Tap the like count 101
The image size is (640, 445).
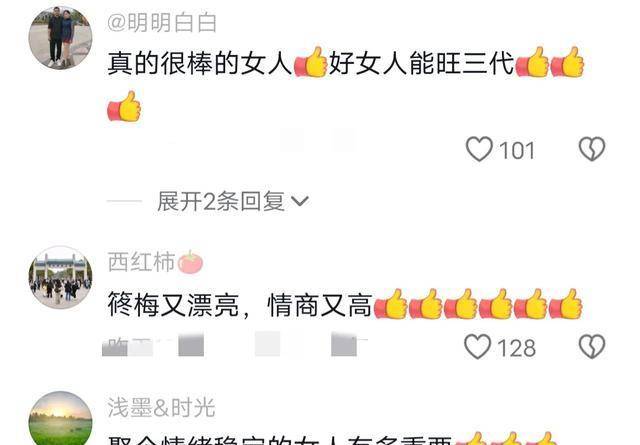click(517, 151)
